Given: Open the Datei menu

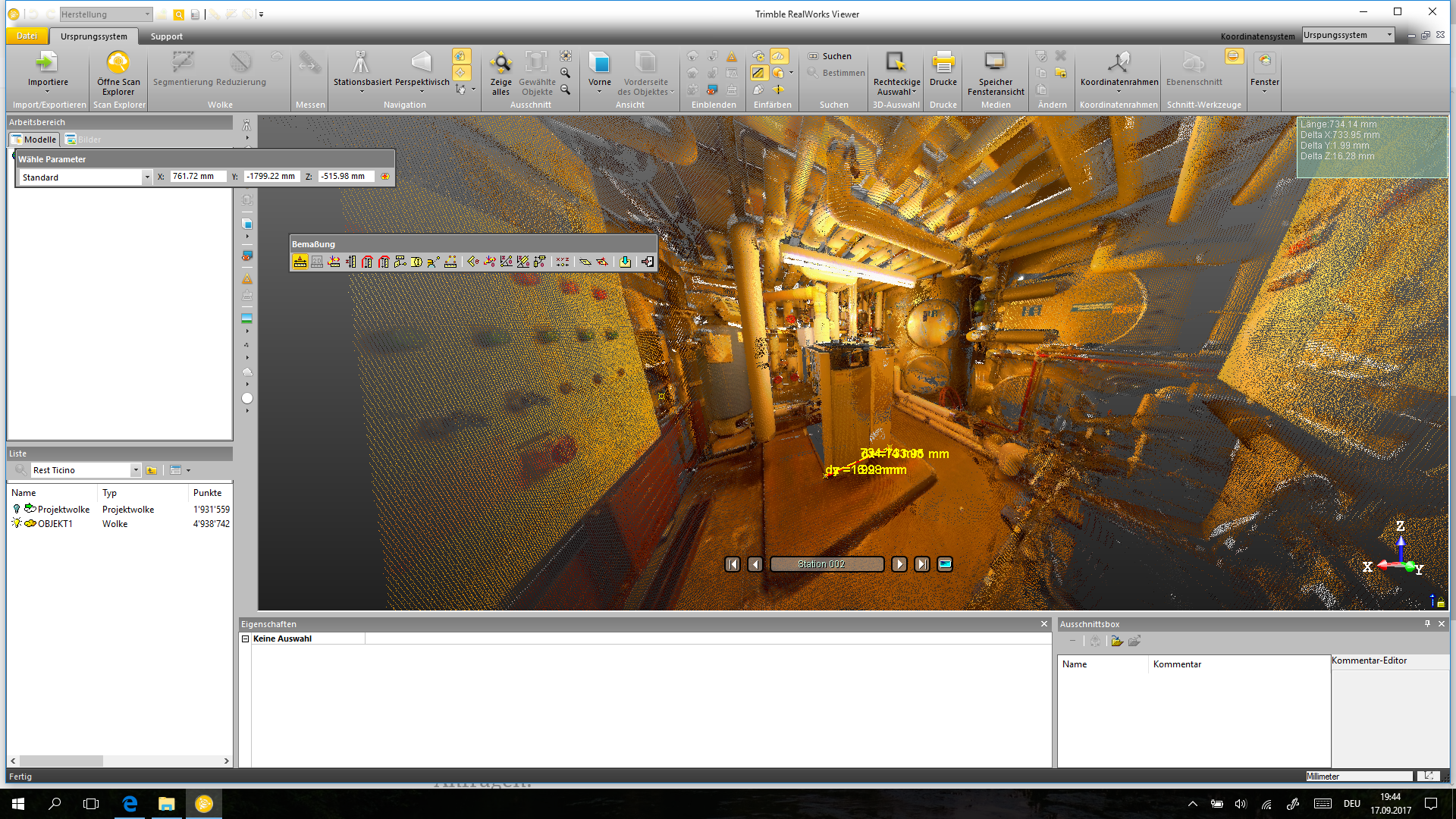Looking at the screenshot, I should [x=27, y=36].
